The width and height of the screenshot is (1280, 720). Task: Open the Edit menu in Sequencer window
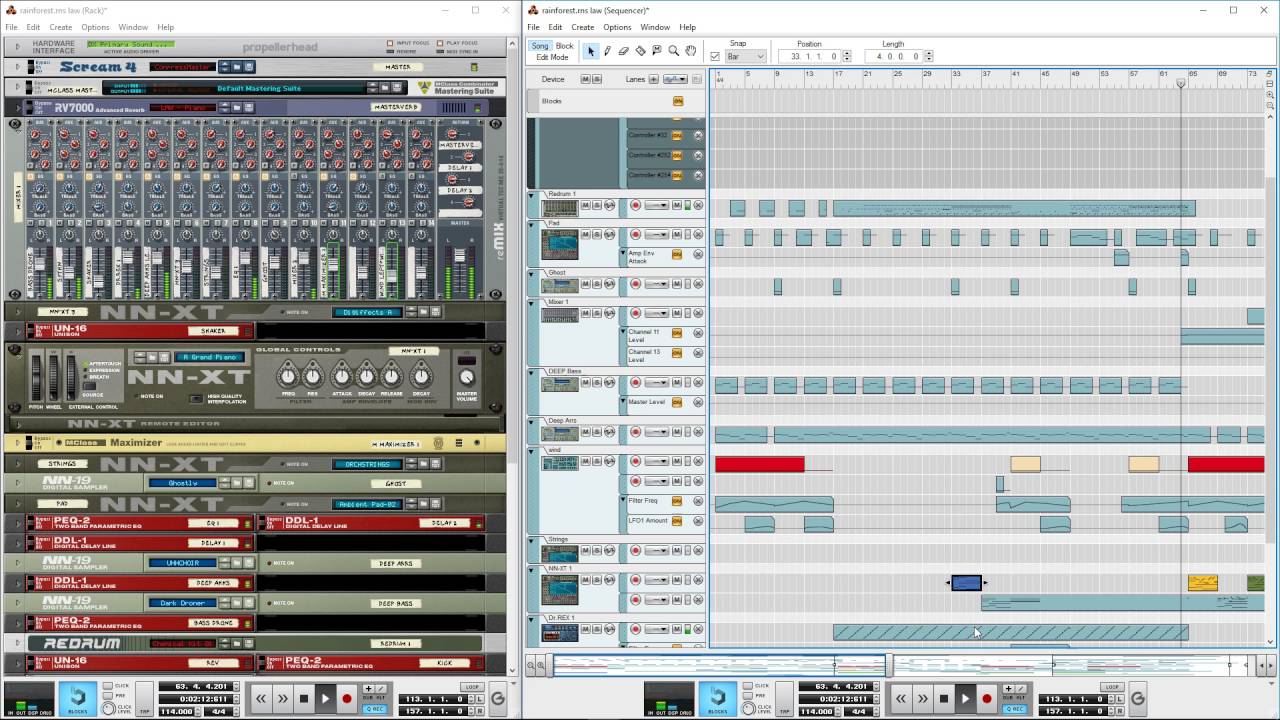555,27
